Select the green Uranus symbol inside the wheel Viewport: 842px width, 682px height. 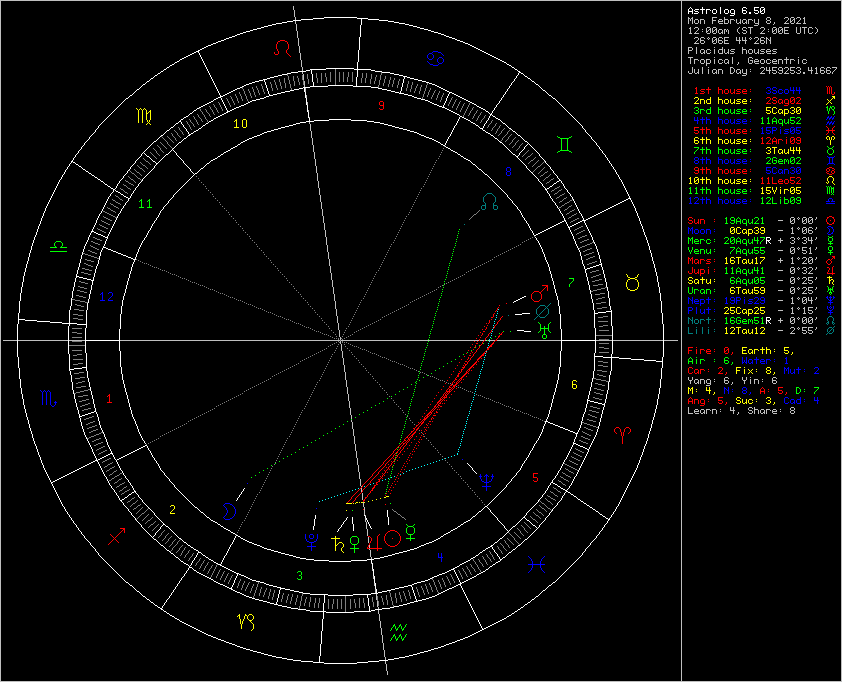(x=545, y=330)
